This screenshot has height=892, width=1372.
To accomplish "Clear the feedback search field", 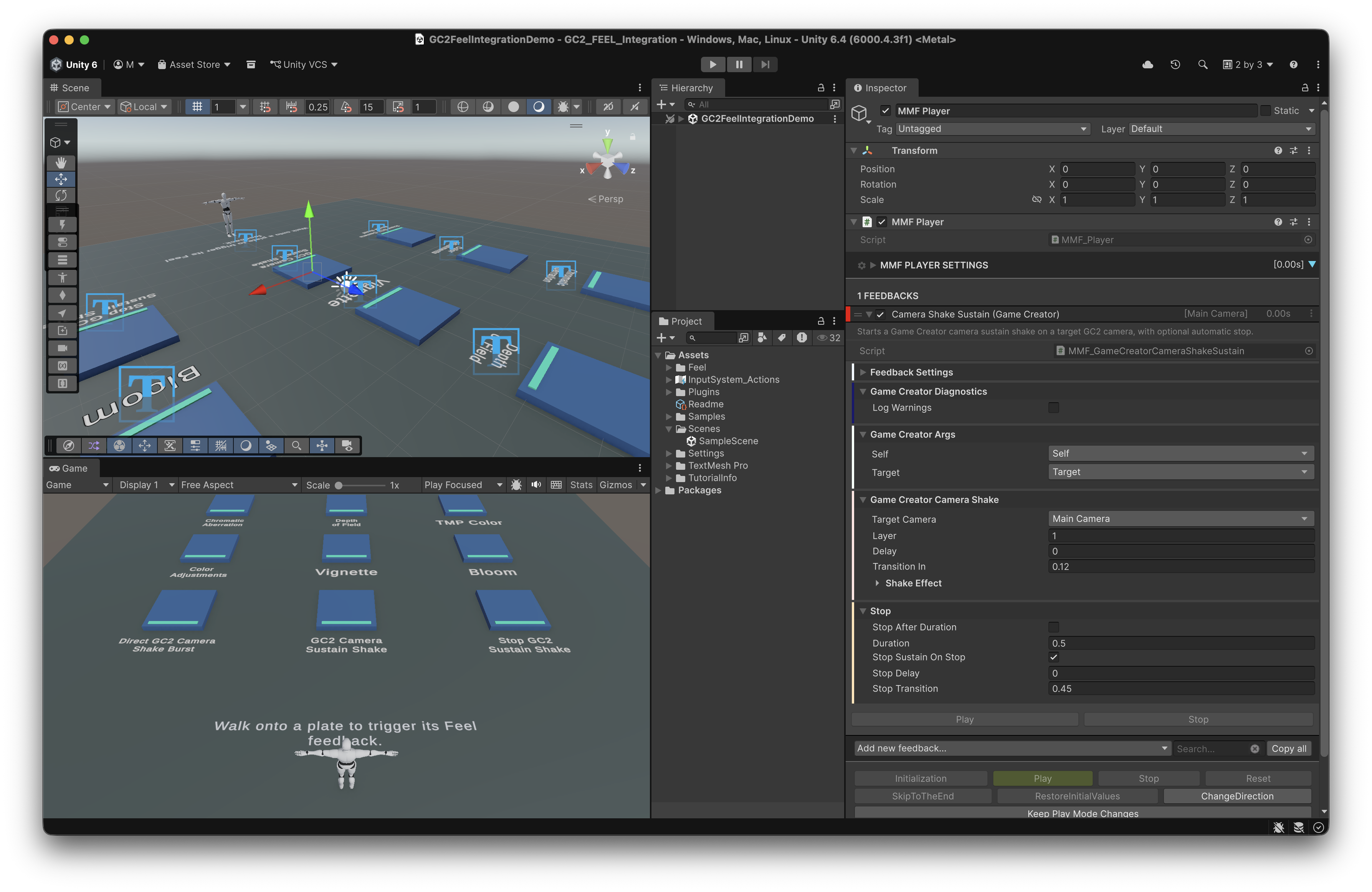I will click(1255, 748).
